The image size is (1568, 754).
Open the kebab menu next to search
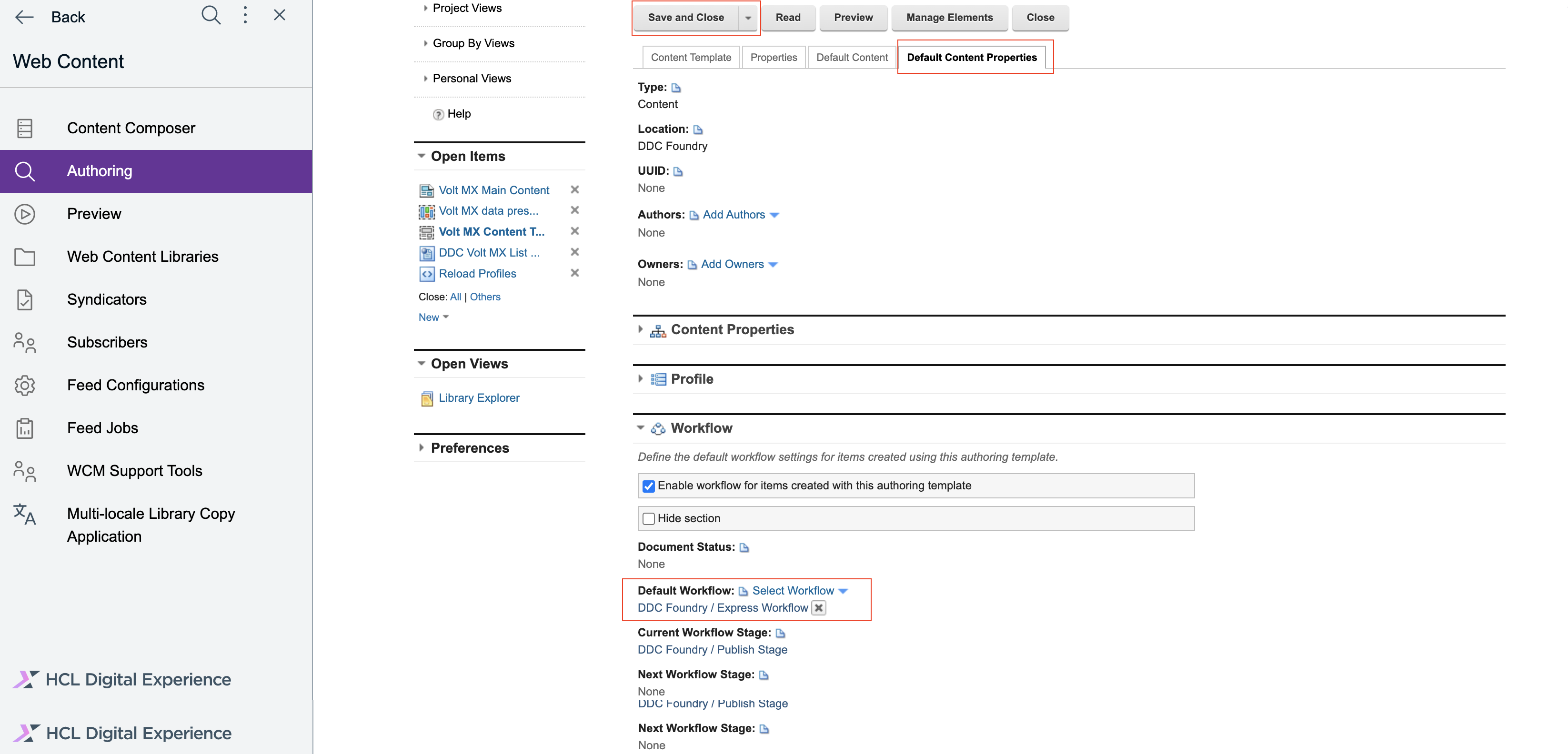pos(245,15)
